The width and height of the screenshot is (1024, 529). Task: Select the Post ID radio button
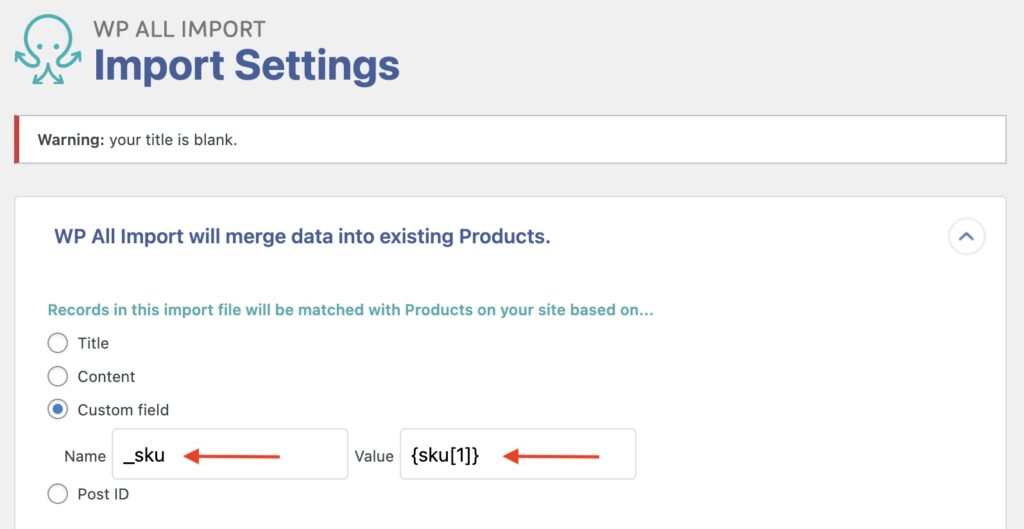(58, 493)
